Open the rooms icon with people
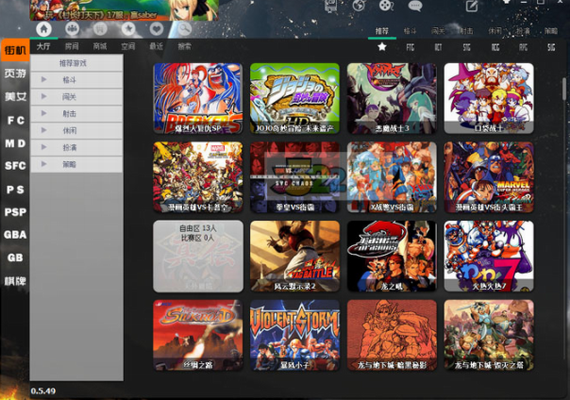This screenshot has width=570, height=400. [x=72, y=29]
